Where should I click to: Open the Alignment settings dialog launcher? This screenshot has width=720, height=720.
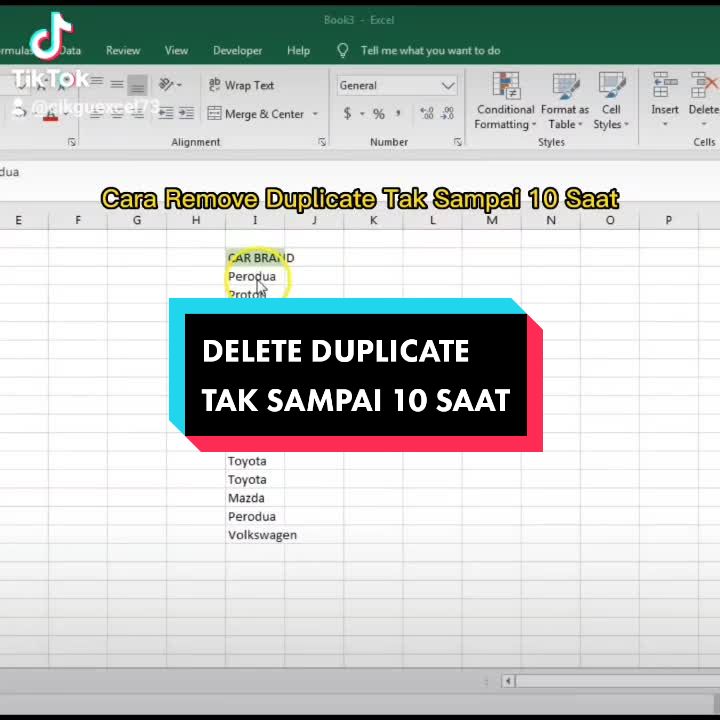tap(322, 142)
